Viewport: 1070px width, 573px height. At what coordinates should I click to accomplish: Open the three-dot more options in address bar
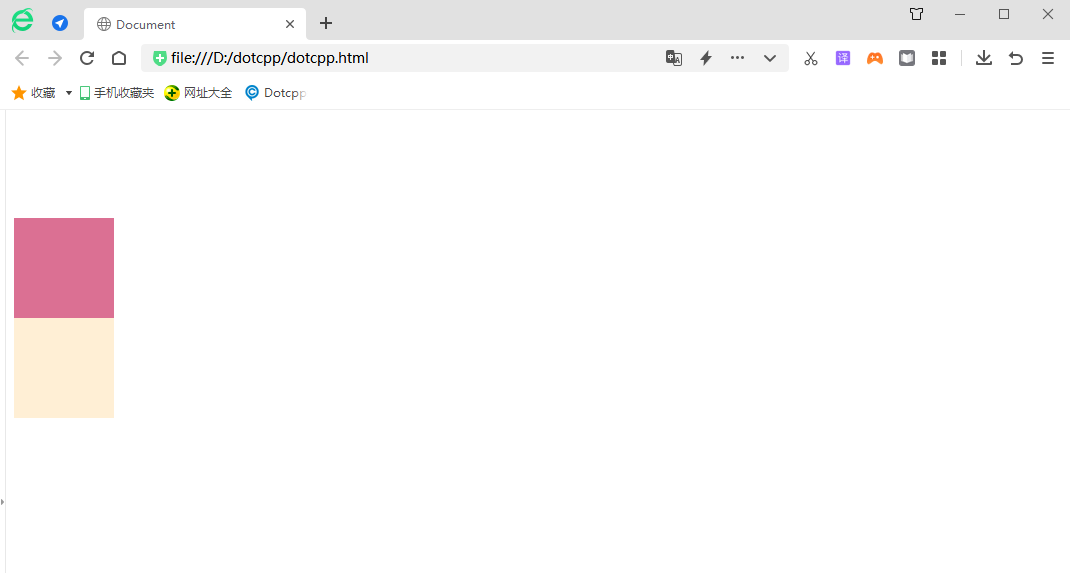tap(738, 58)
